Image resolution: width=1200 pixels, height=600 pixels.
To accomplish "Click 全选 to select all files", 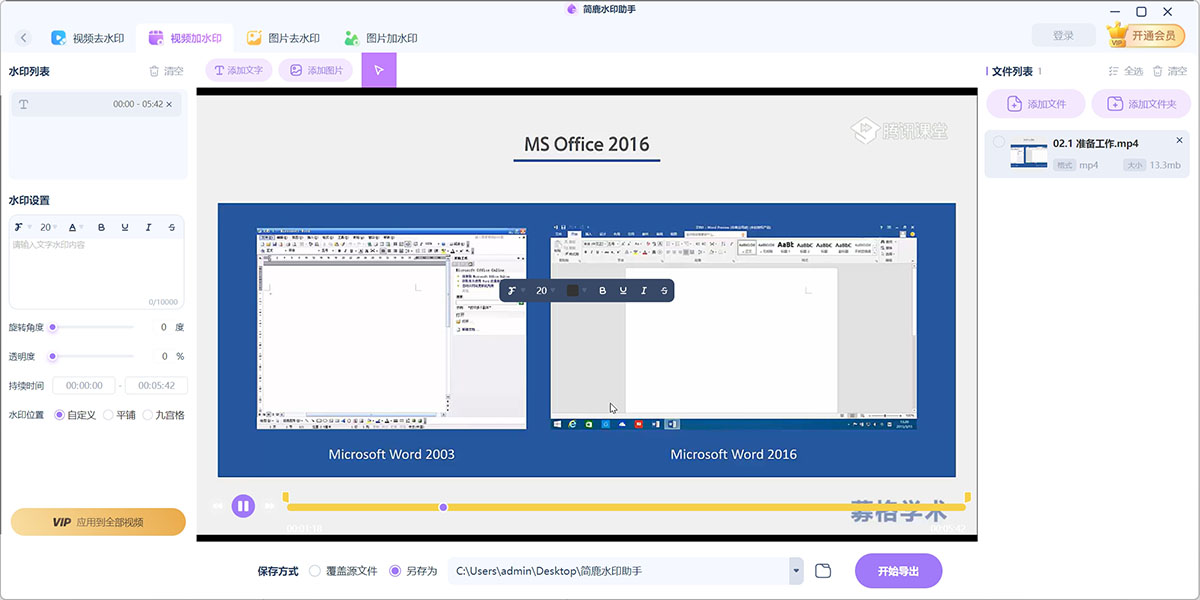I will click(x=1126, y=71).
